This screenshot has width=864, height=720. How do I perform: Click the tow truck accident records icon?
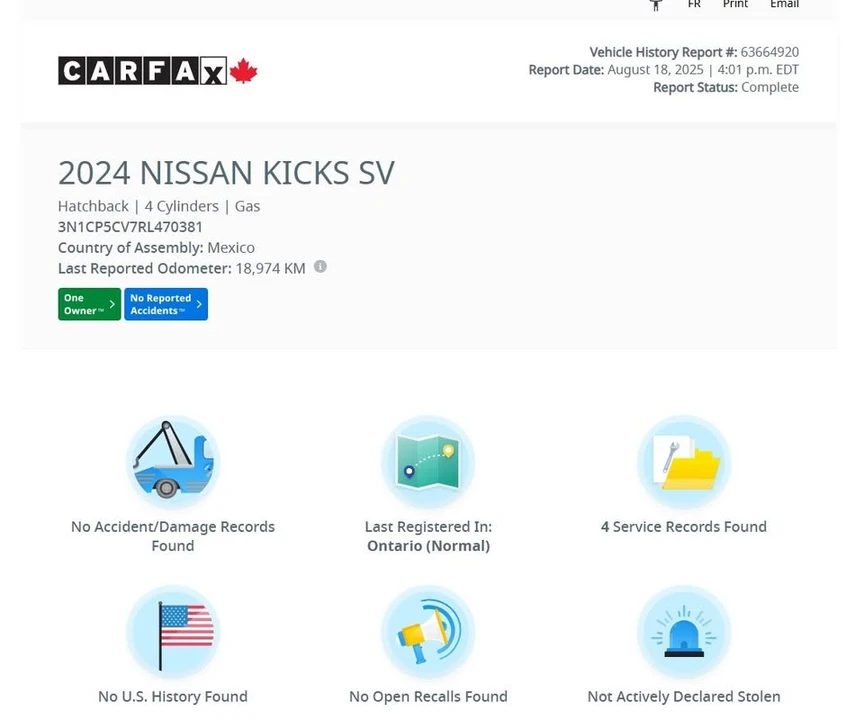coord(173,462)
